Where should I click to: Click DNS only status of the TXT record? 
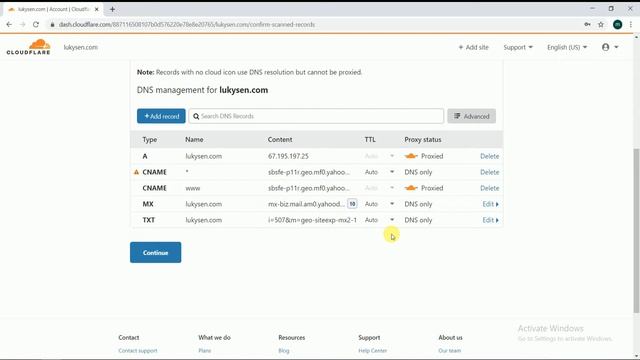tap(418, 220)
